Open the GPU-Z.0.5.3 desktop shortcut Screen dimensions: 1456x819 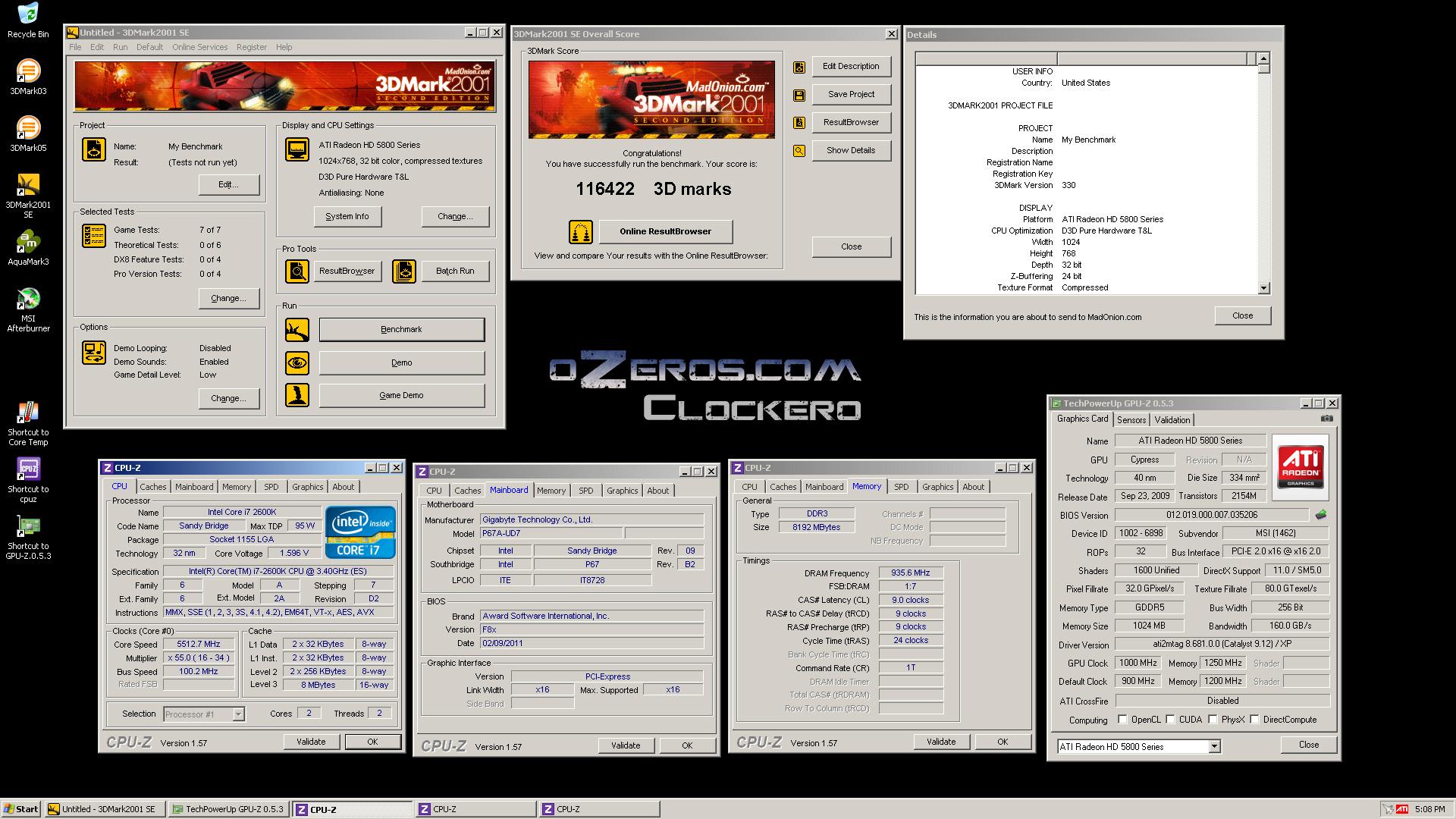tap(28, 537)
